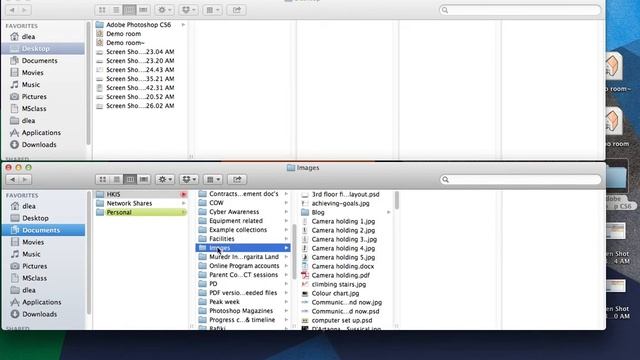Click Share button in Desktop window toolbar
This screenshot has width=640, height=360.
pyautogui.click(x=237, y=10)
